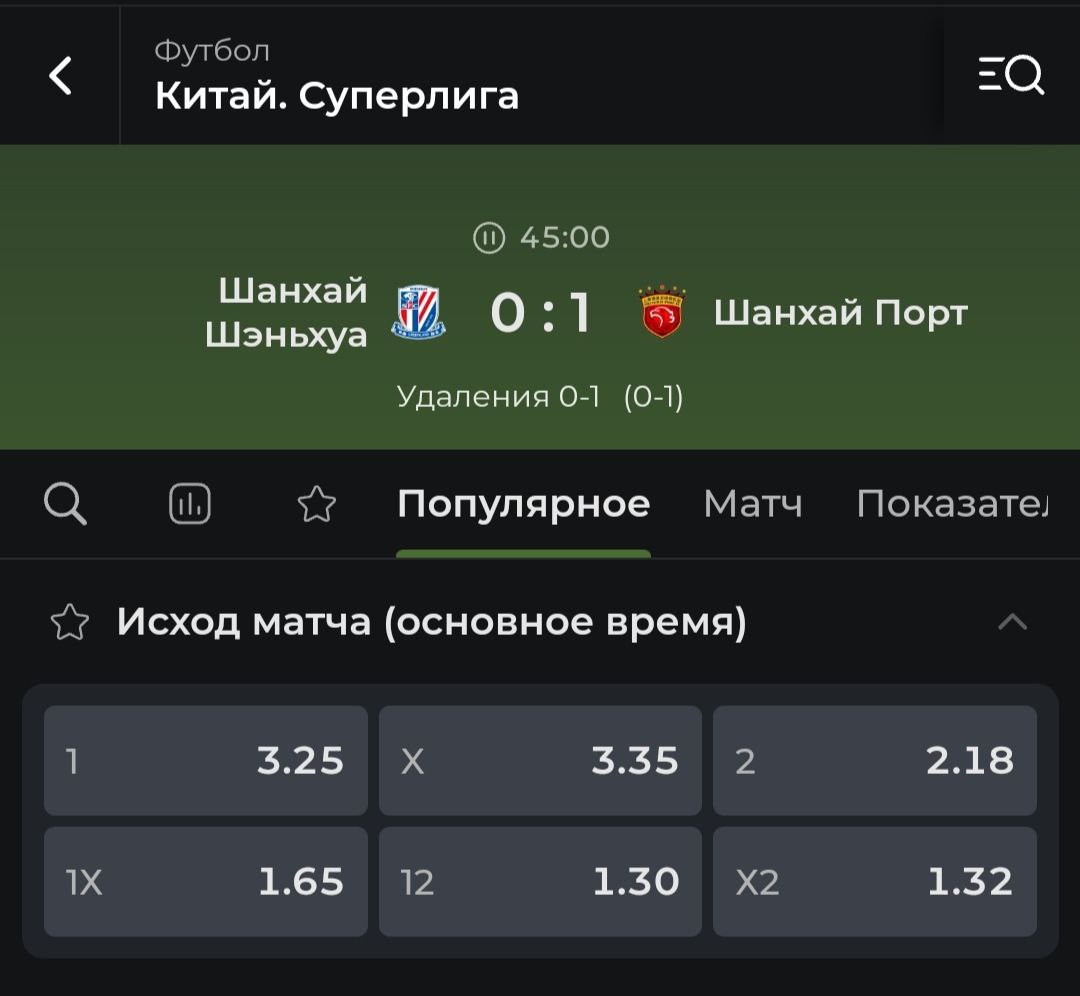The width and height of the screenshot is (1080, 996).
Task: Switch to the Популярное tab
Action: tap(523, 504)
